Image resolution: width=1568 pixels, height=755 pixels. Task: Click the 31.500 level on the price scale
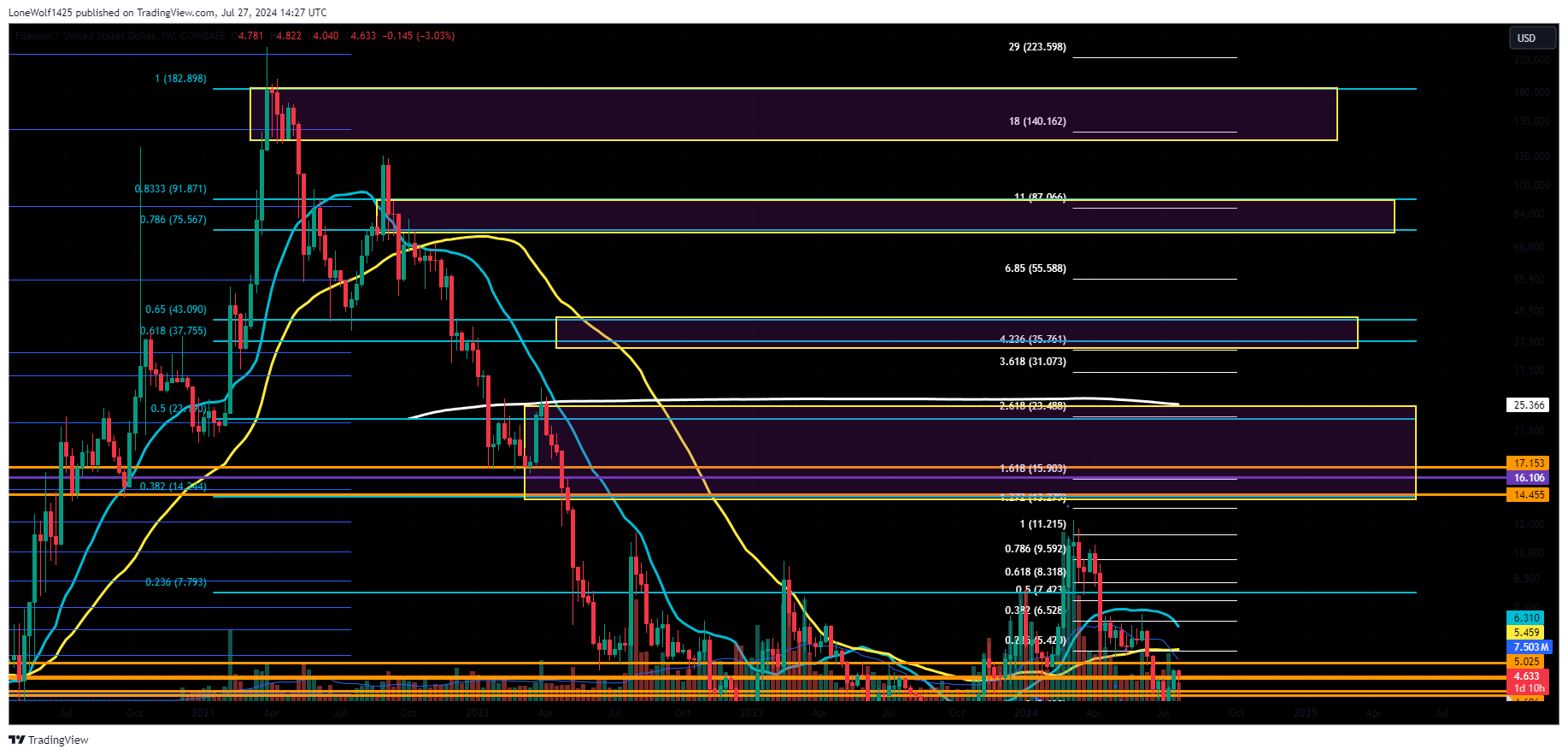coord(1531,370)
